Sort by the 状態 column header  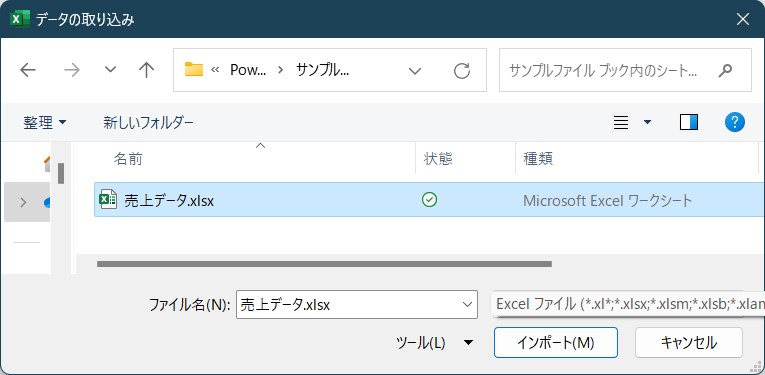(x=465, y=158)
